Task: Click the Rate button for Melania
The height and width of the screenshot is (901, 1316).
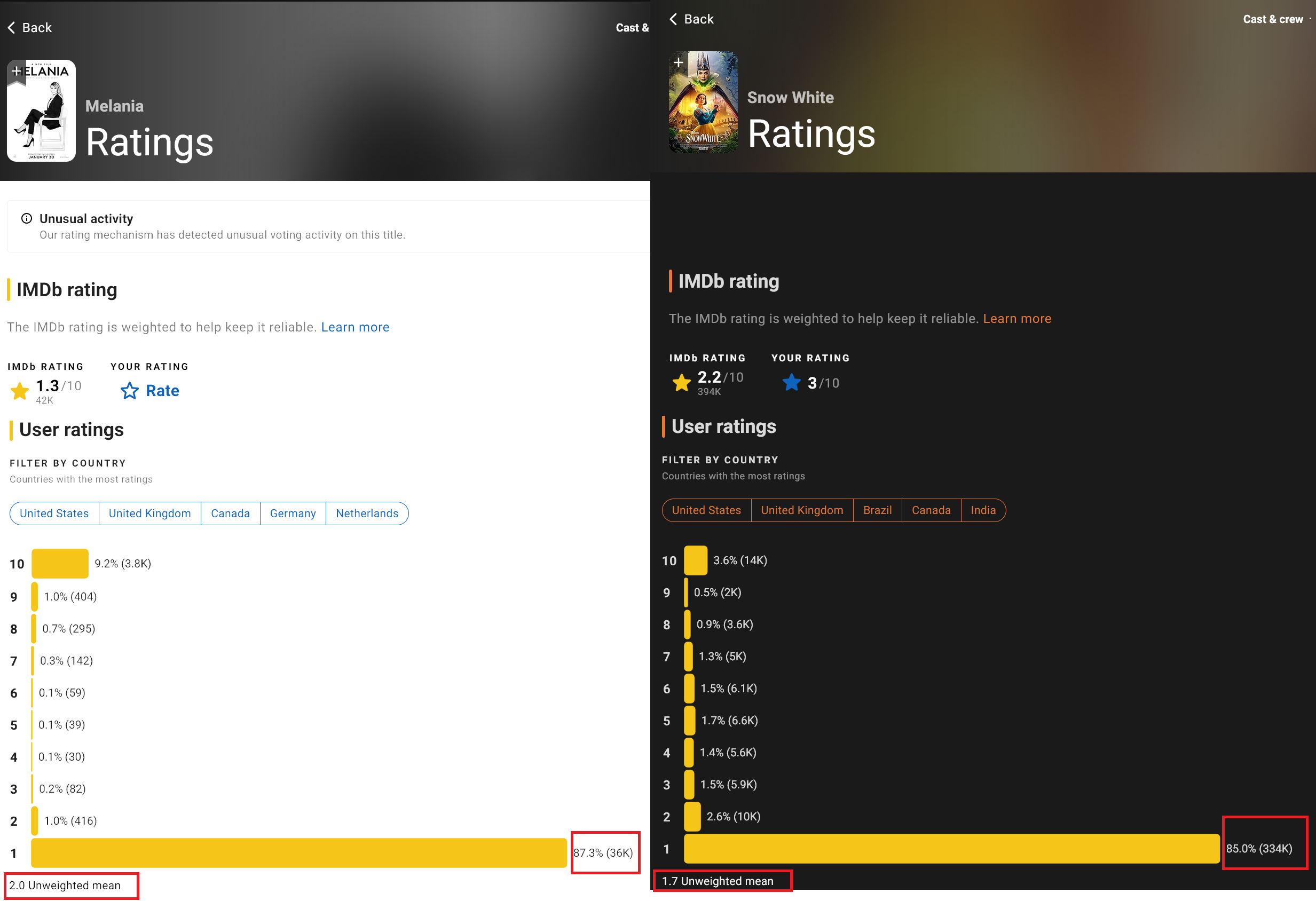Action: (x=162, y=391)
